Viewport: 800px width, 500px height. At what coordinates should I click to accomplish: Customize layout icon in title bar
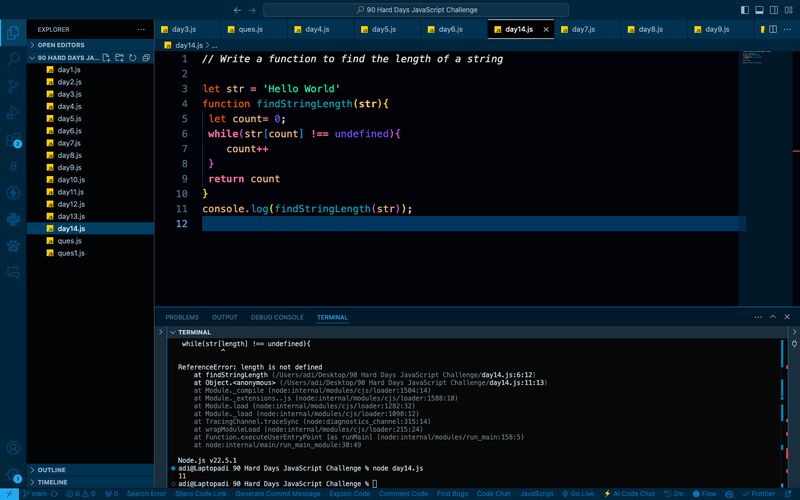788,10
